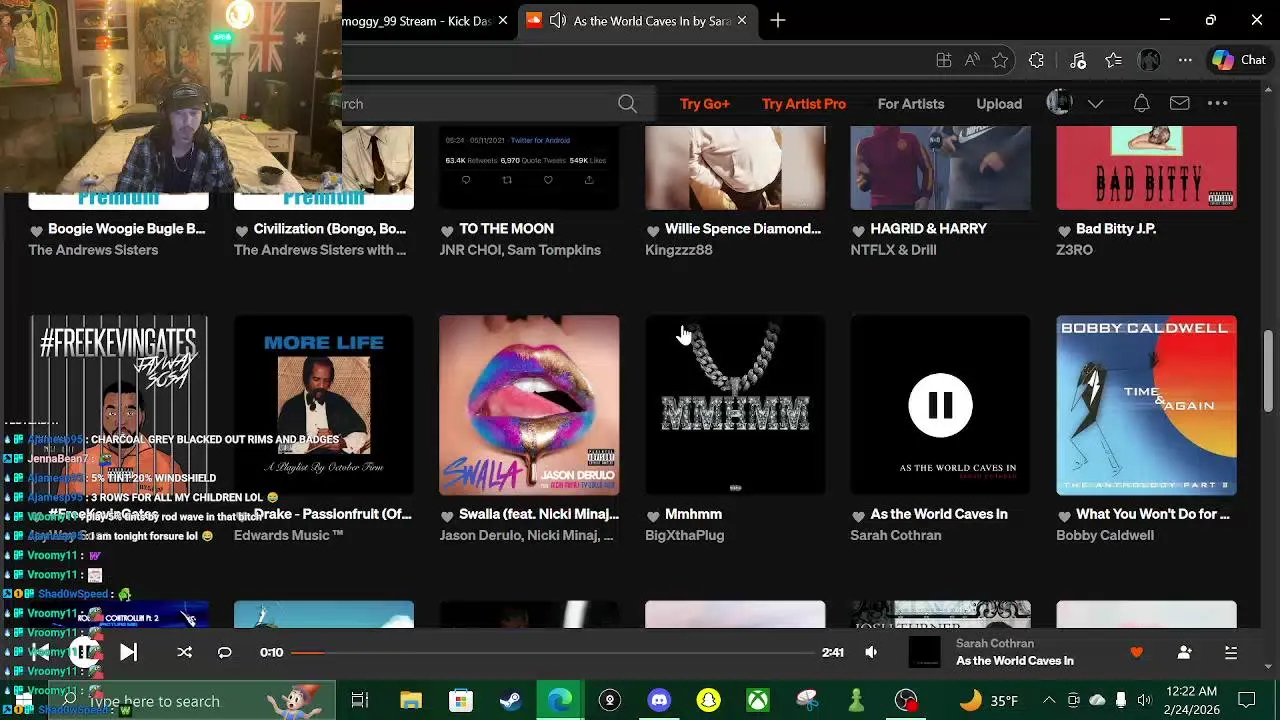Screen dimensions: 1280x720
Task: Click the Read aloud icon in address bar
Action: point(972,61)
